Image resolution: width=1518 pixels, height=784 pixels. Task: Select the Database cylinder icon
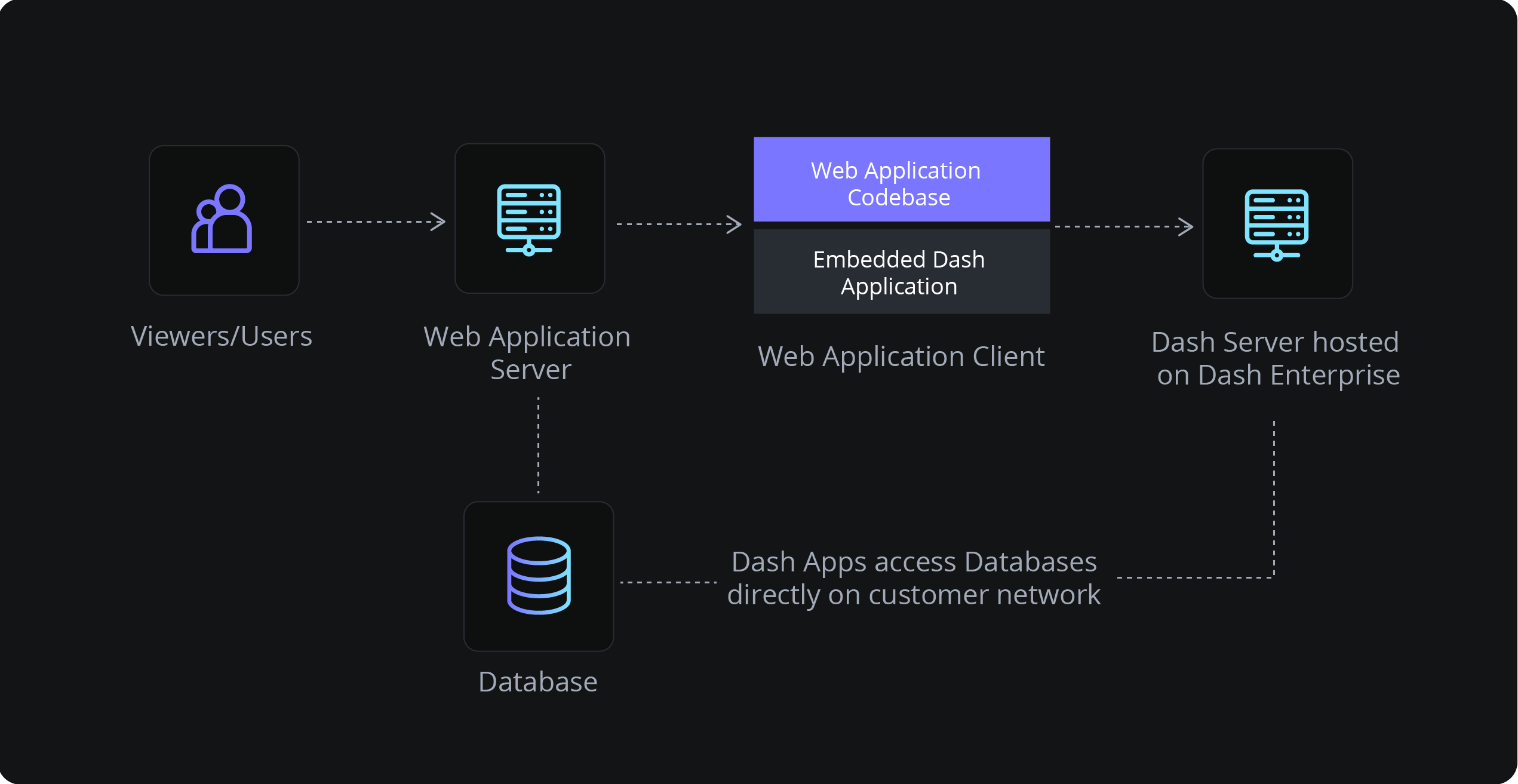538,576
